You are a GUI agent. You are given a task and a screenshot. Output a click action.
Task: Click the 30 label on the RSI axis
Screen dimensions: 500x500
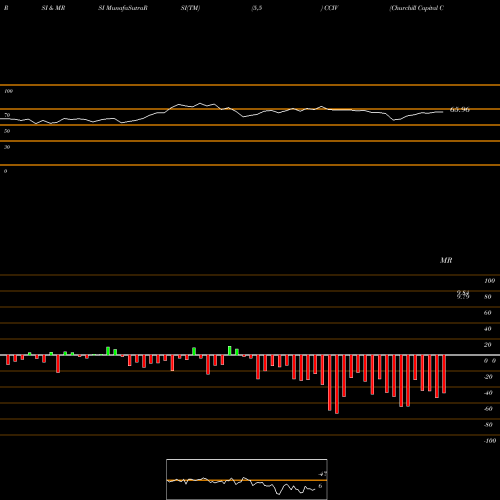point(7,147)
